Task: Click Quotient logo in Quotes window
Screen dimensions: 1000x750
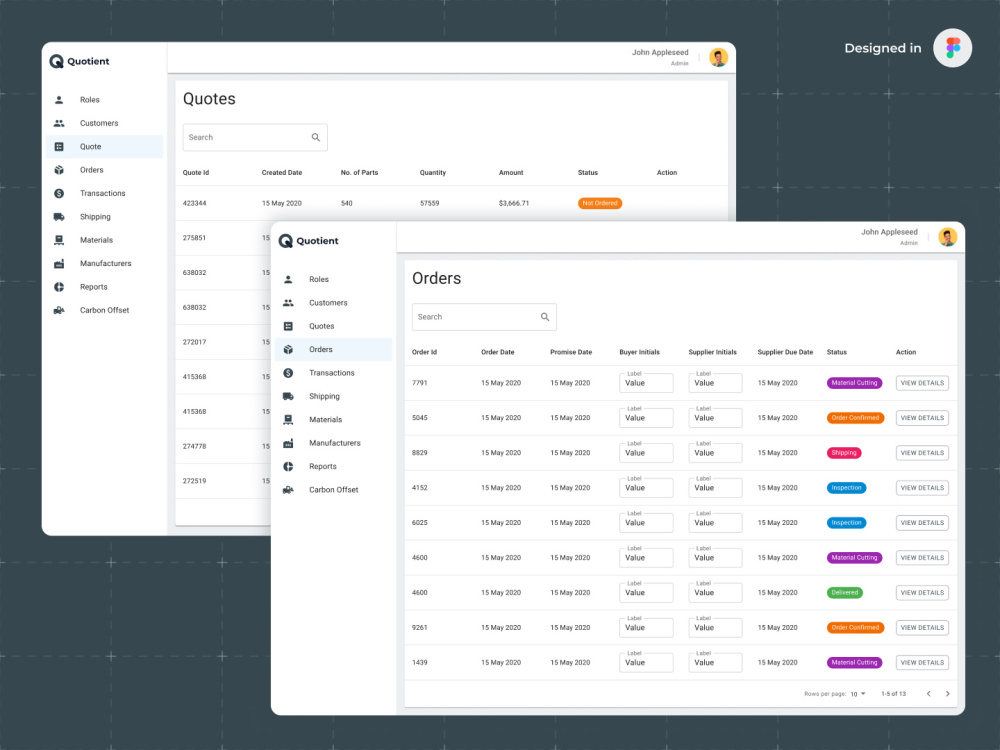Action: 80,61
